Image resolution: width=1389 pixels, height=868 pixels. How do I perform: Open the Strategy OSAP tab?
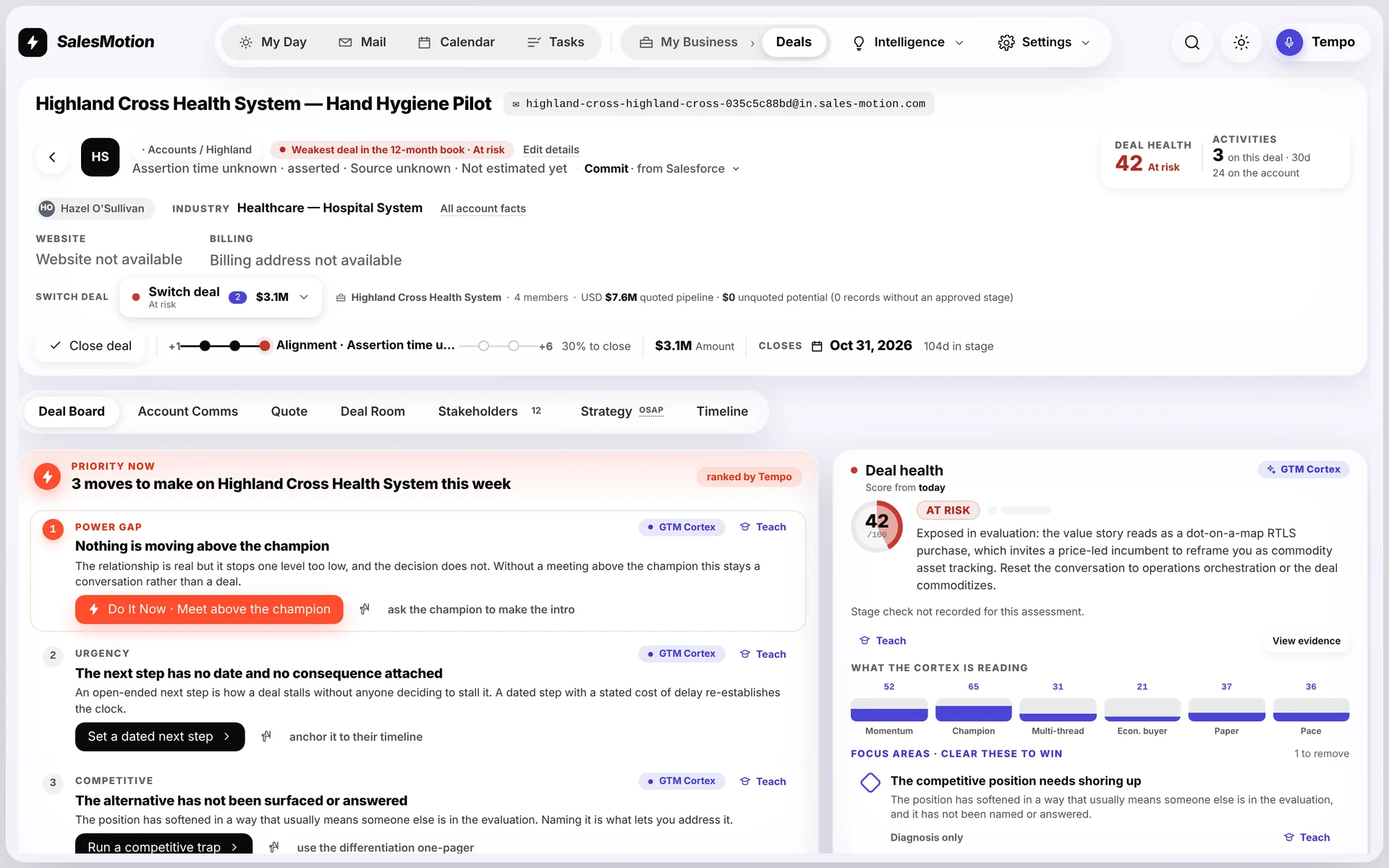point(621,411)
